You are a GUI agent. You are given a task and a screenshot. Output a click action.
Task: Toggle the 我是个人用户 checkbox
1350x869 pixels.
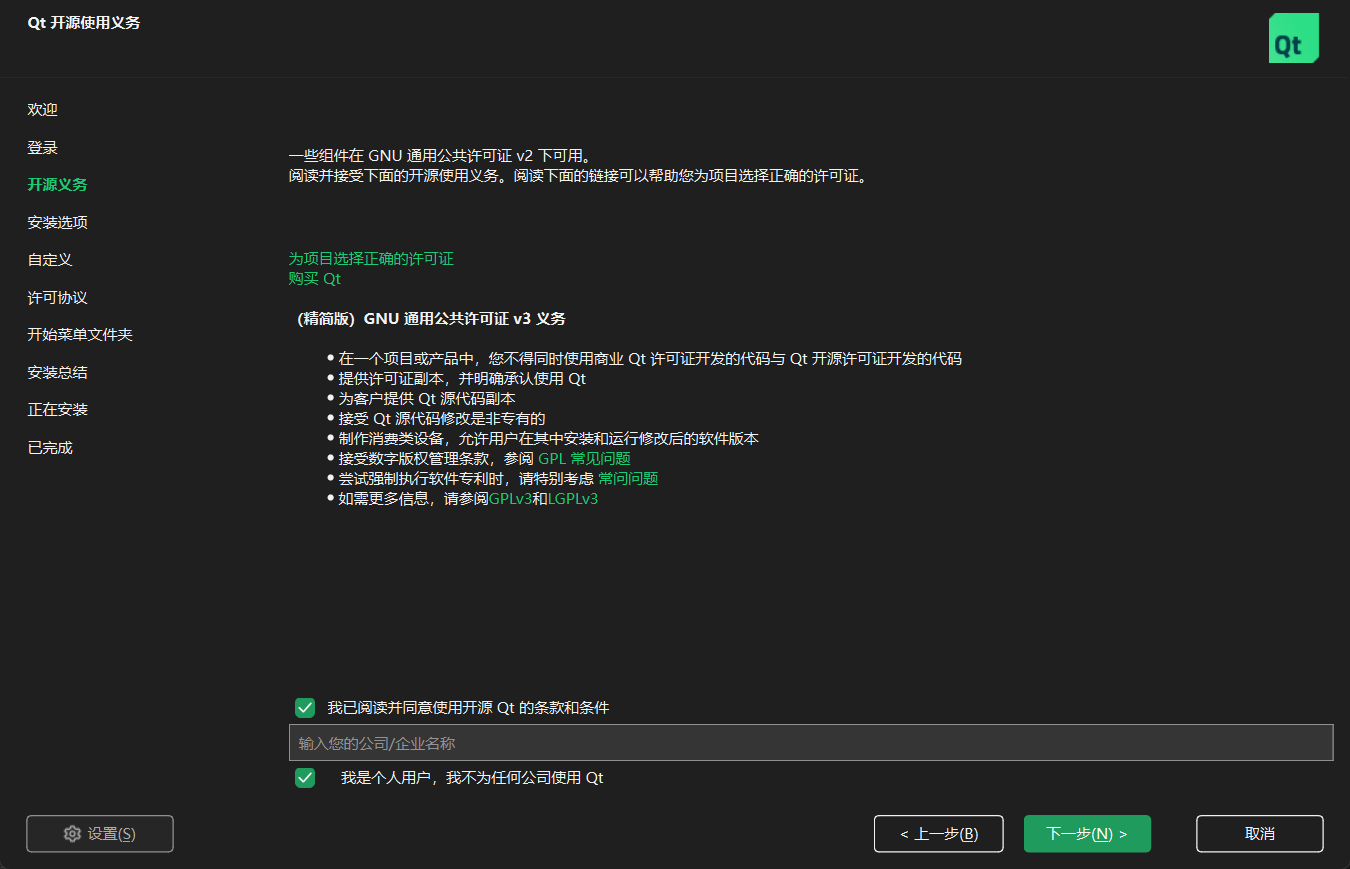tap(305, 778)
